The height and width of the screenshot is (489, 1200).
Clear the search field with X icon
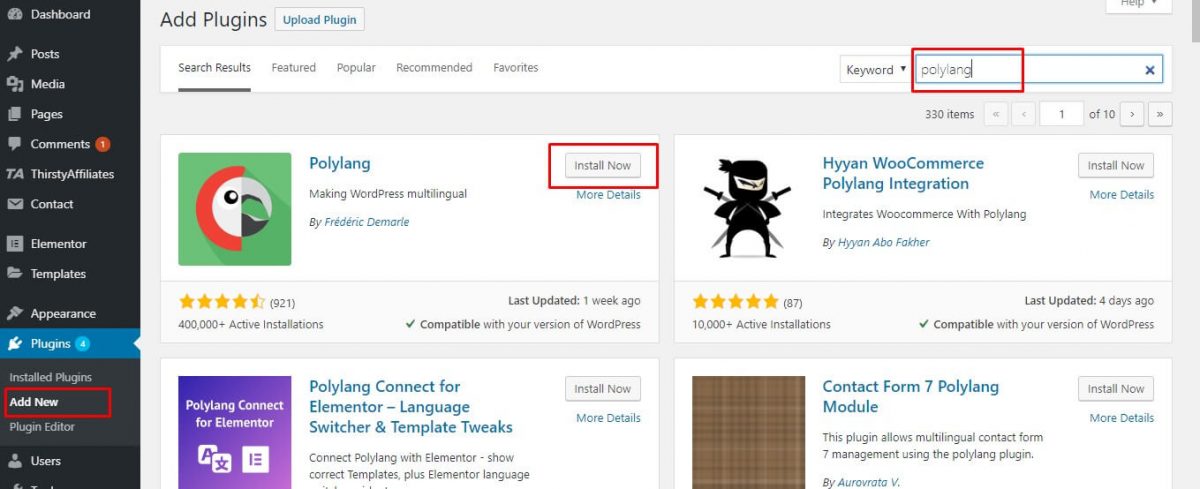(1150, 70)
